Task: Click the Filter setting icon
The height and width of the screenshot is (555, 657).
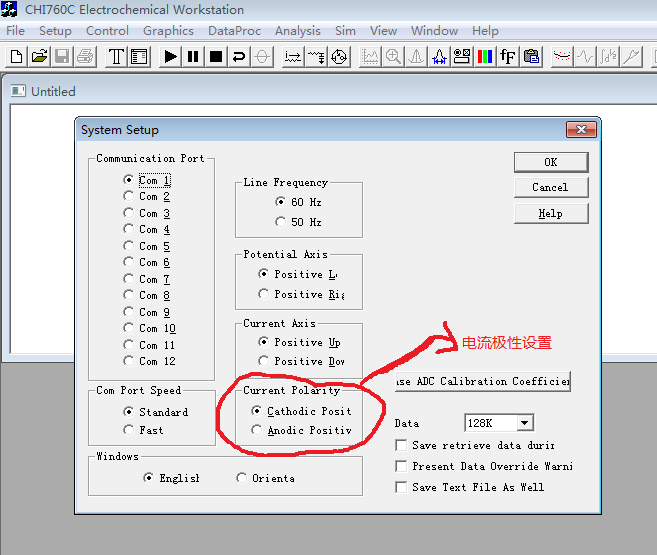Action: (316, 56)
